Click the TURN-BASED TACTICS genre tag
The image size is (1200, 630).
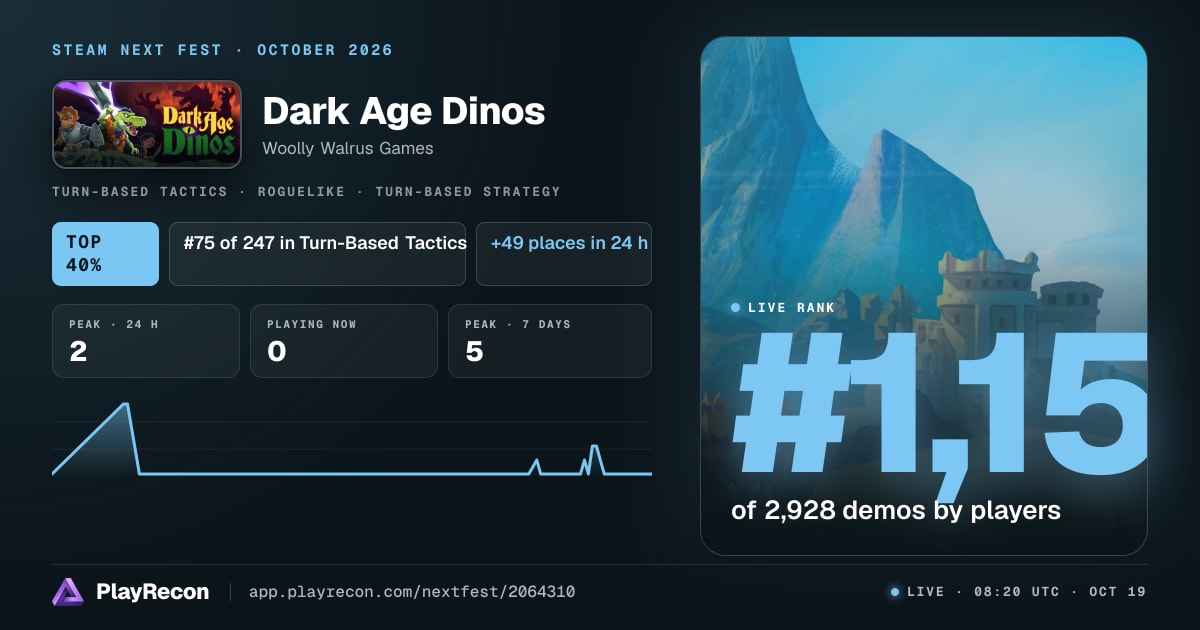139,191
